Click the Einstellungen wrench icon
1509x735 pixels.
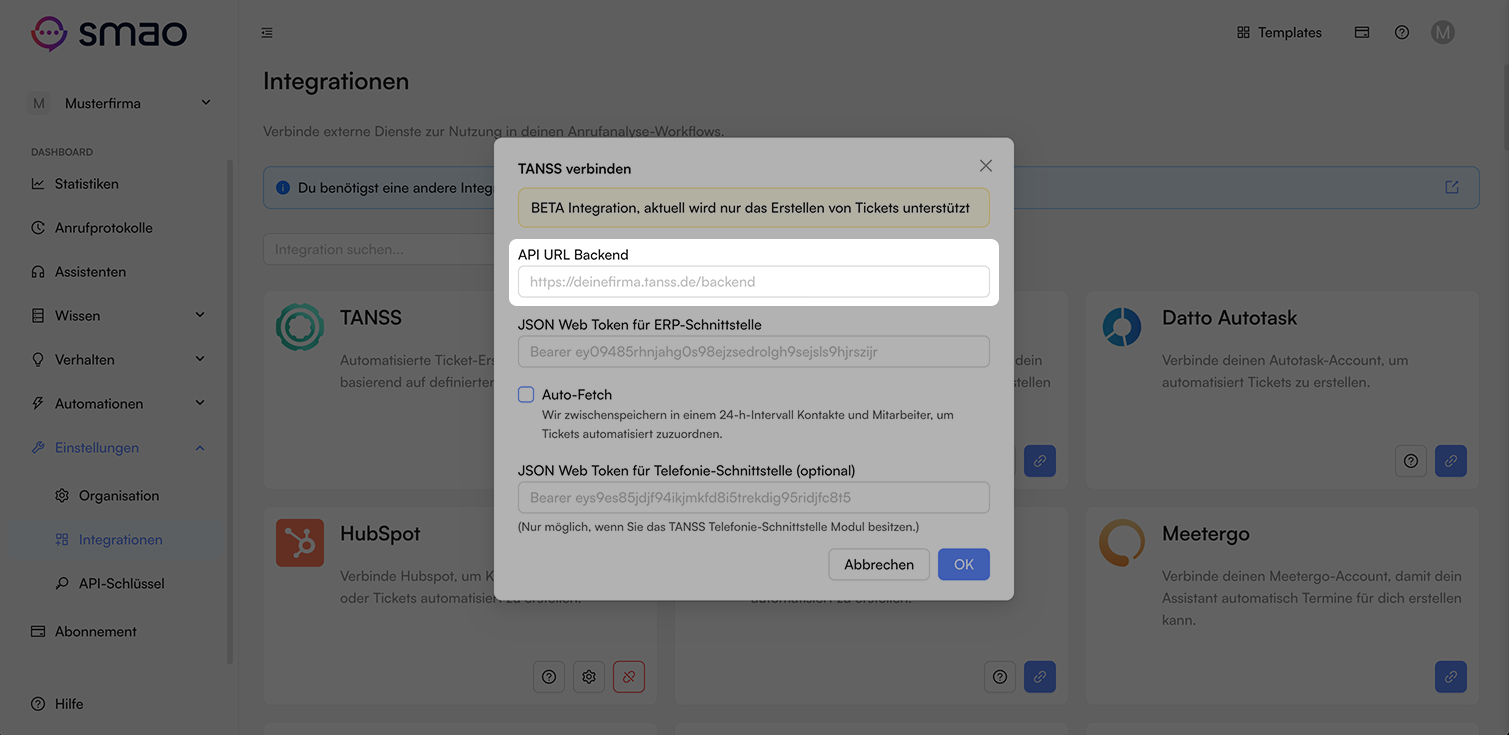click(38, 448)
